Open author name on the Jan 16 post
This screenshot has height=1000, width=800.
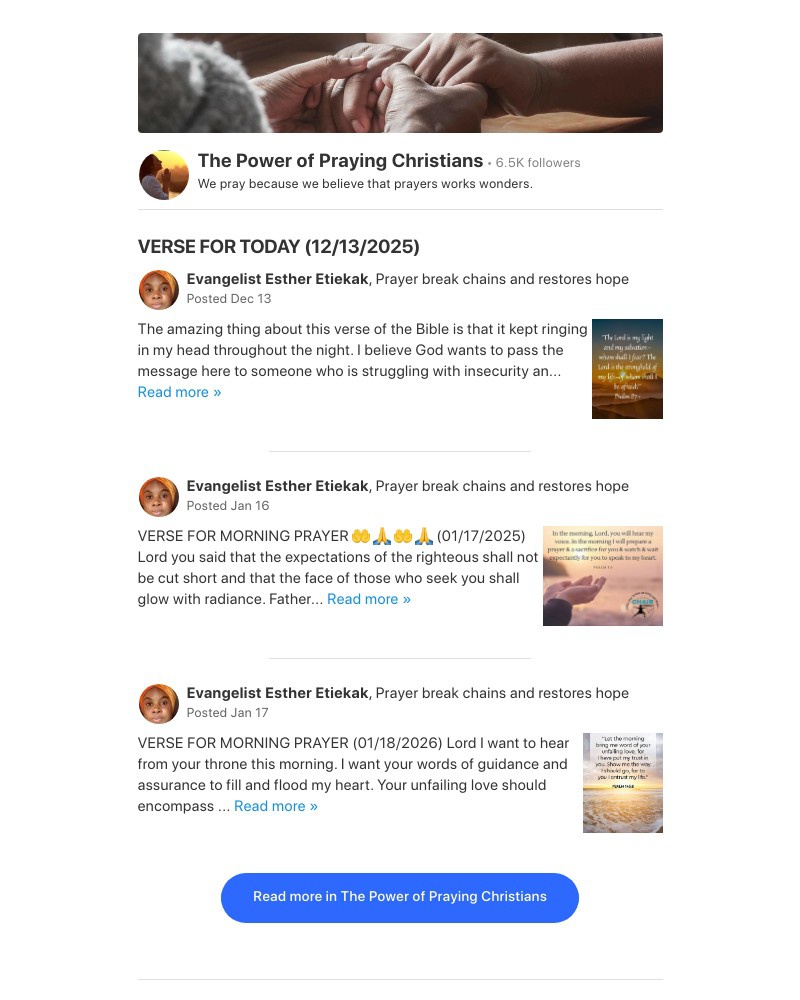[278, 486]
